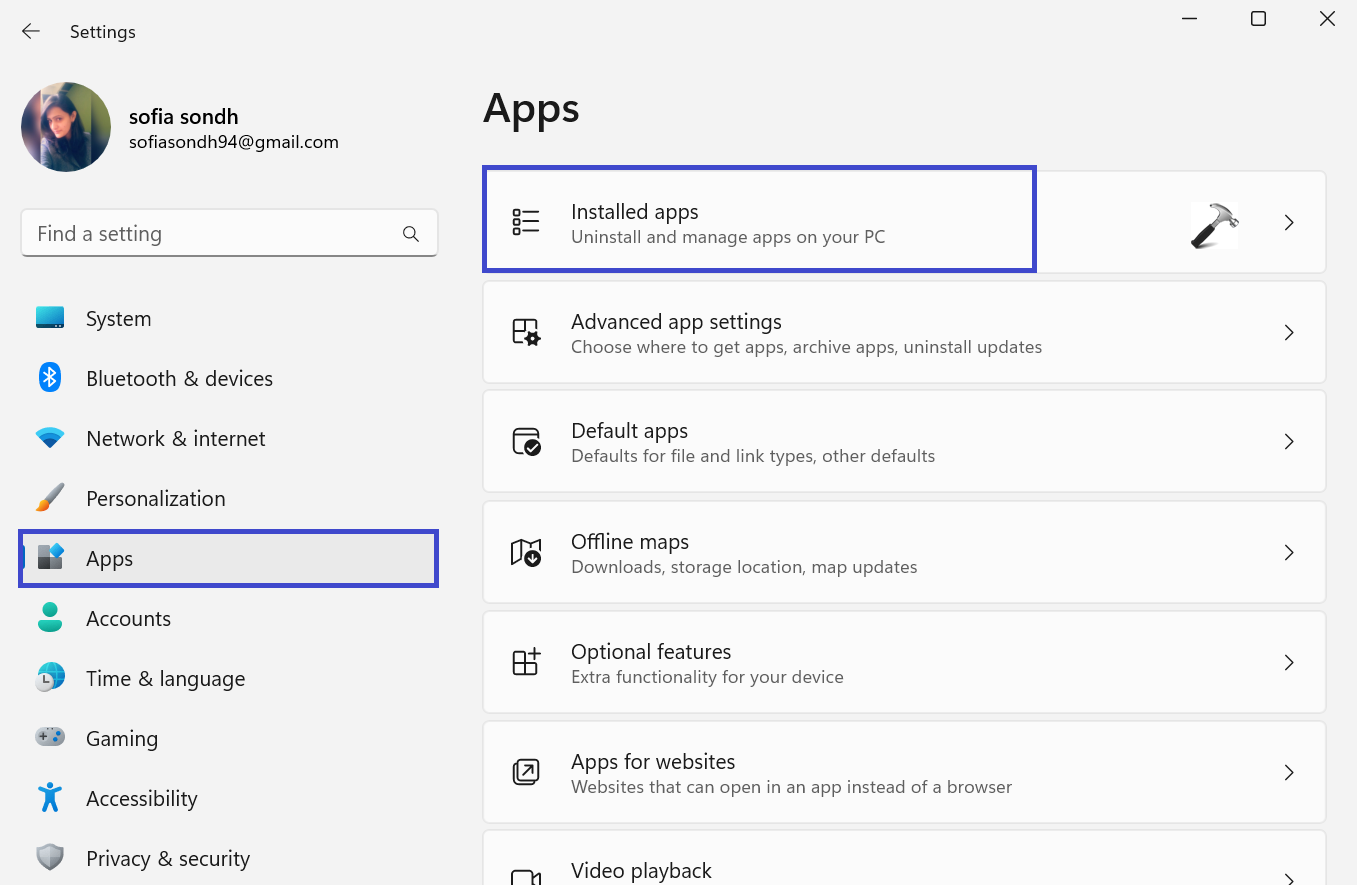This screenshot has height=885, width=1357.
Task: Click the Network & internet Wi-Fi icon
Action: pyautogui.click(x=50, y=438)
